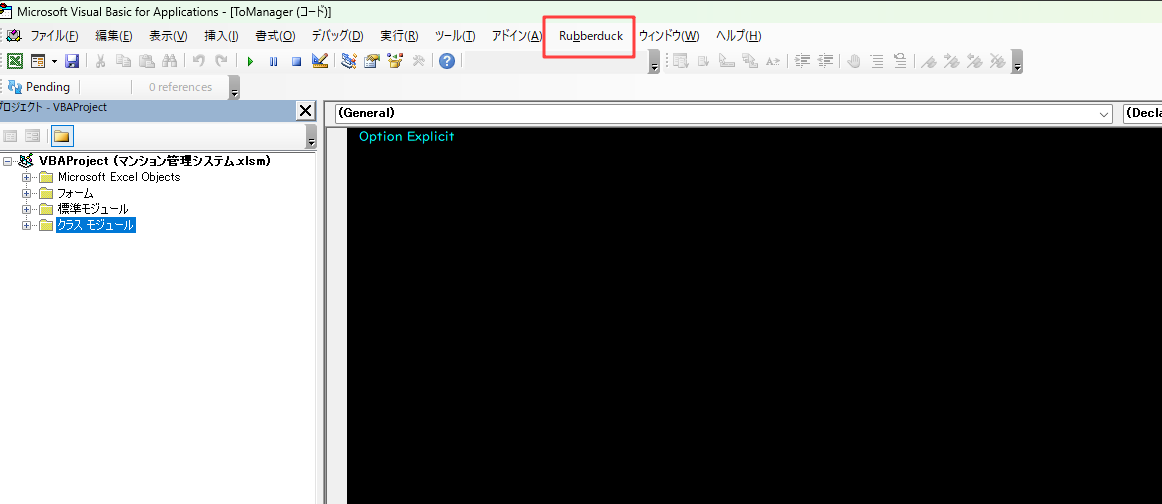Viewport: 1162px width, 504px height.
Task: Toggle Design Mode with the ruler icon
Action: 320,61
